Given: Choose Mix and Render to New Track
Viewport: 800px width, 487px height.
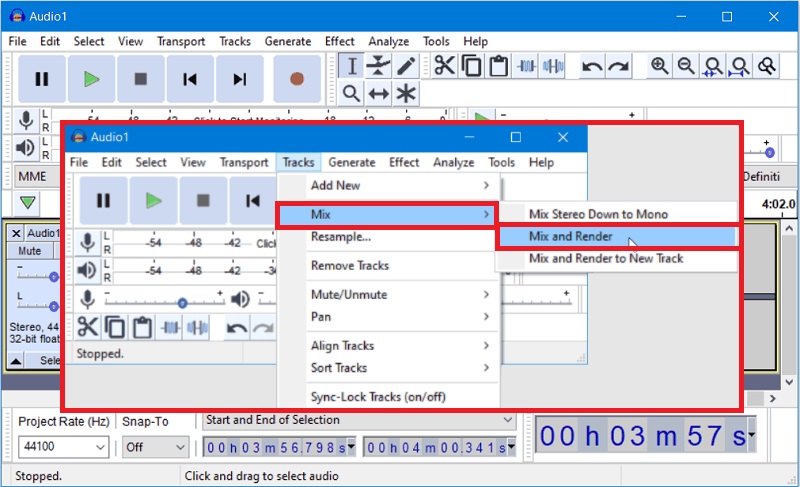Looking at the screenshot, I should point(616,259).
